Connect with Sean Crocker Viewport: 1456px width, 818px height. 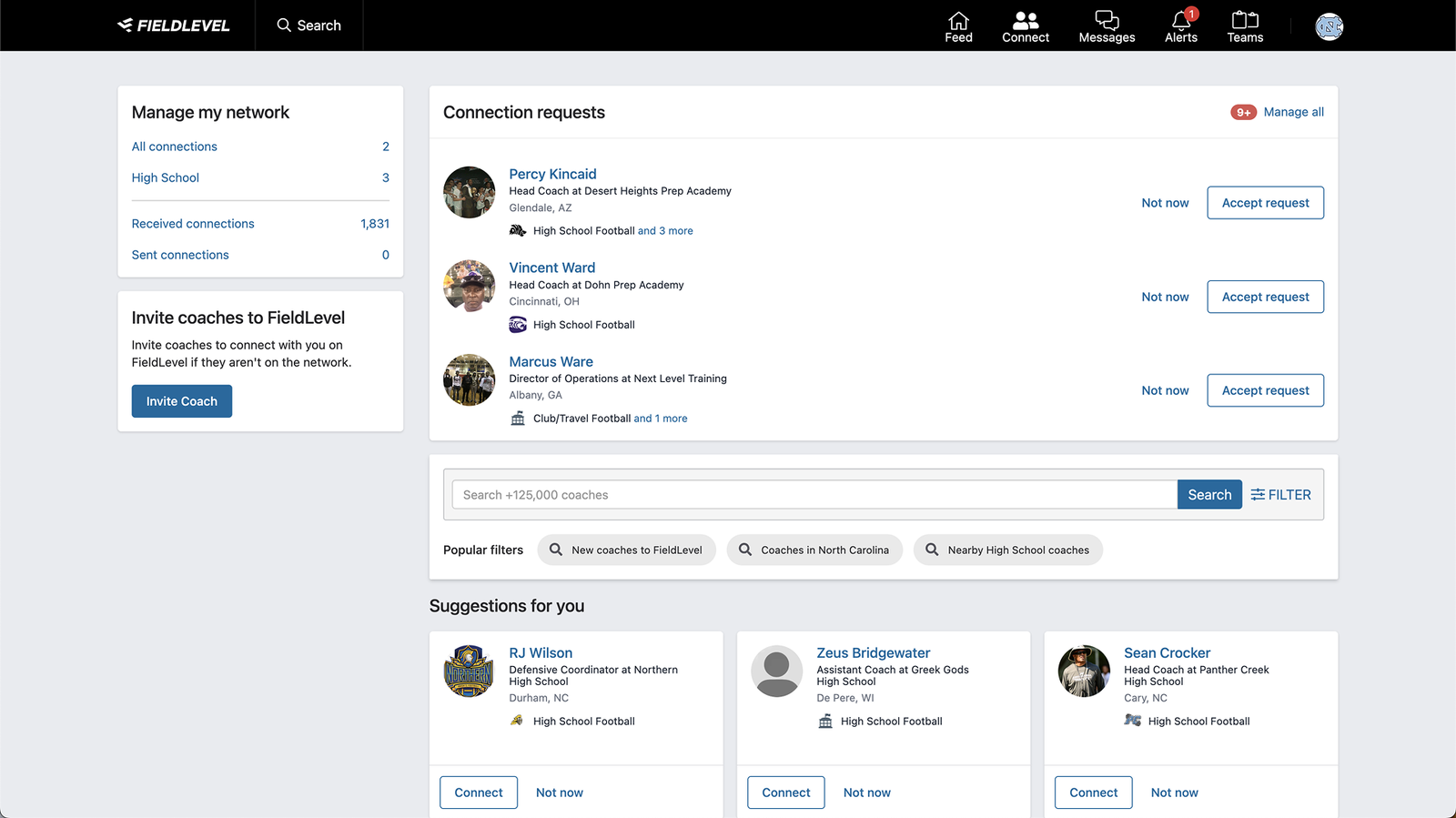point(1094,793)
